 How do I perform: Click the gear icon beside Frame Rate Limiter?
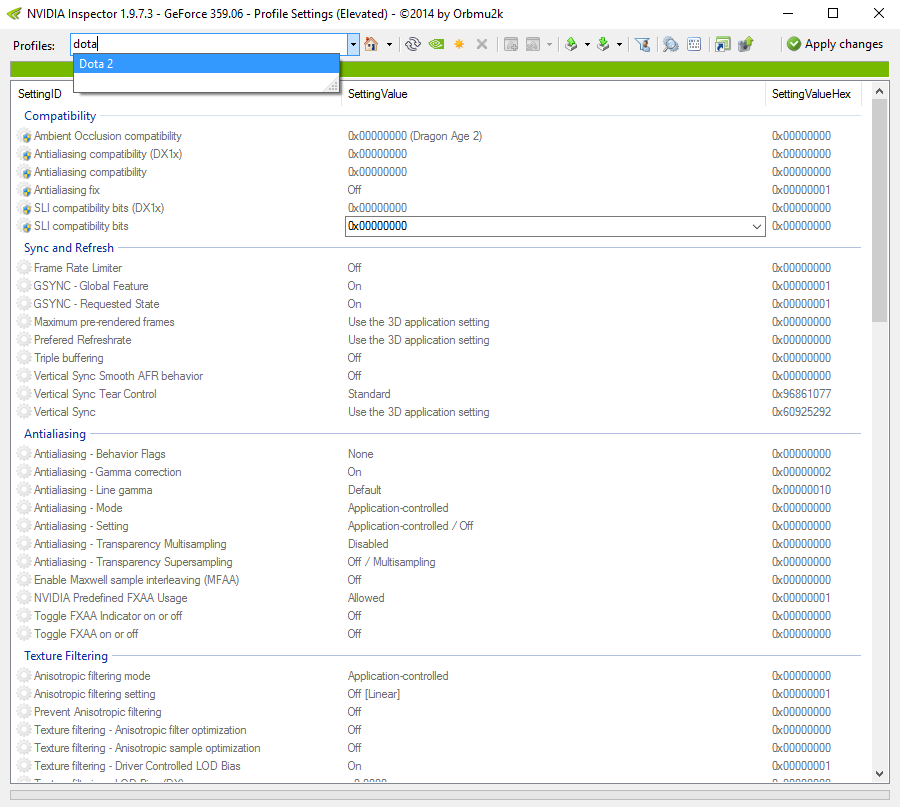(24, 268)
